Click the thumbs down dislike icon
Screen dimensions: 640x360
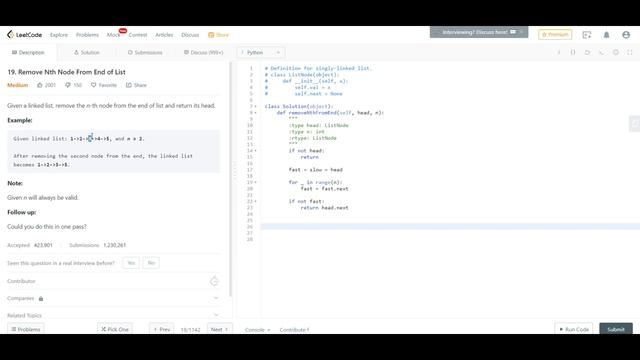tap(68, 85)
